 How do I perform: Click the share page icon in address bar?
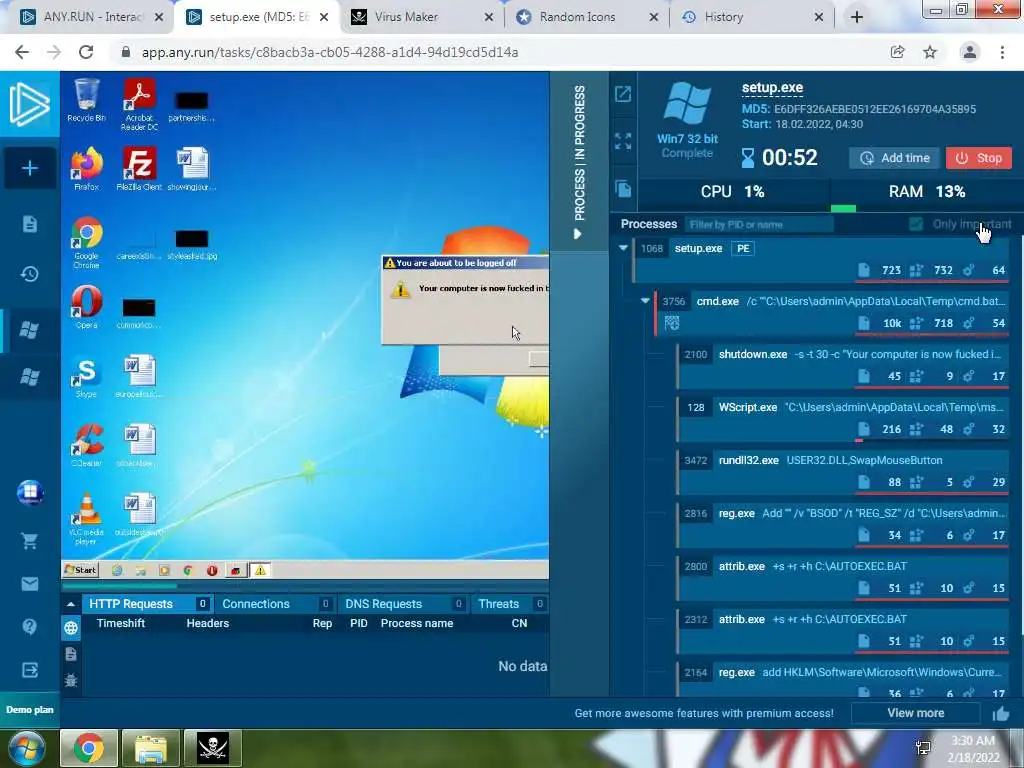(x=897, y=52)
